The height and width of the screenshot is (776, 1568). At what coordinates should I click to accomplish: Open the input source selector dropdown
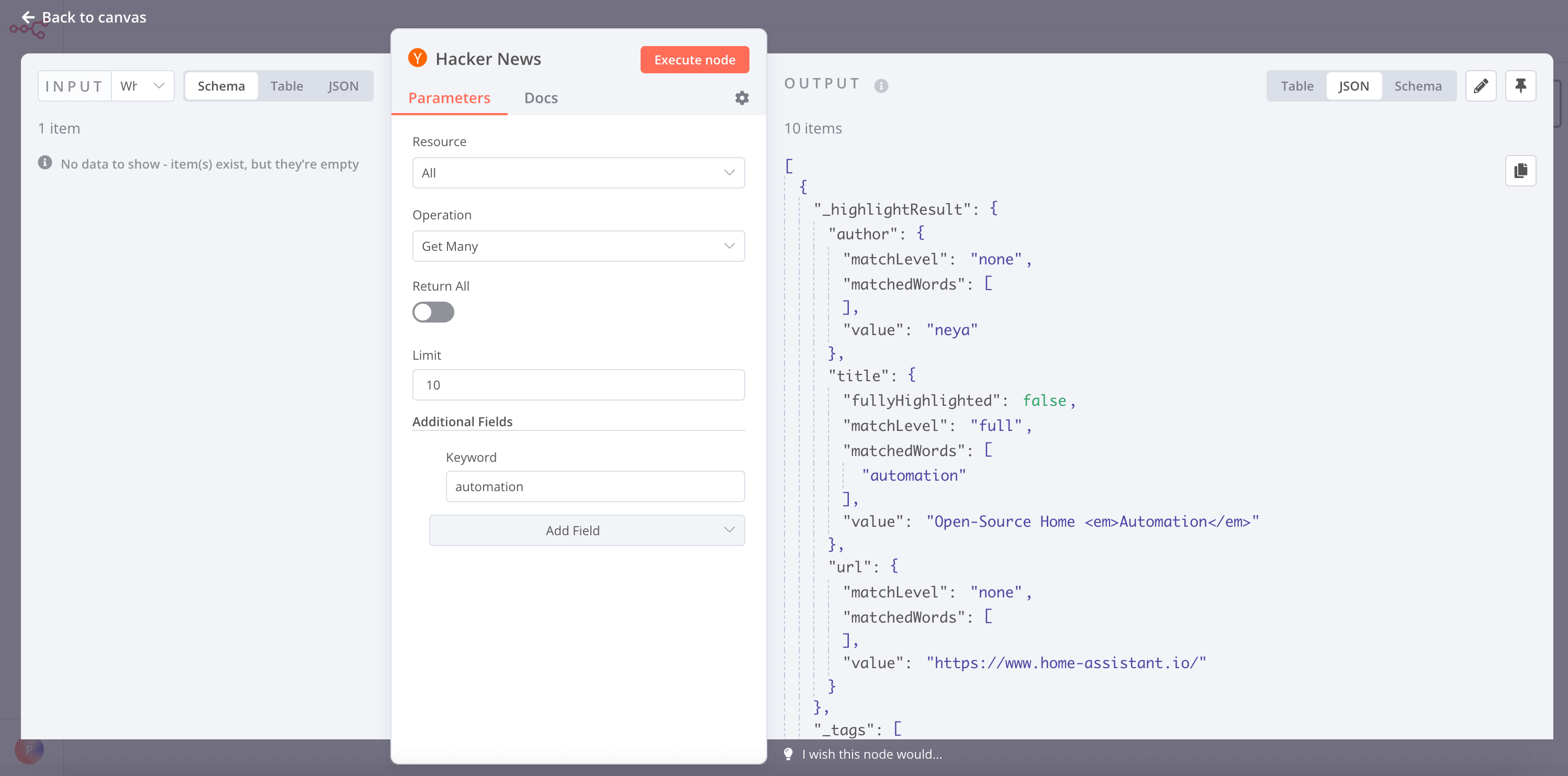(x=142, y=85)
